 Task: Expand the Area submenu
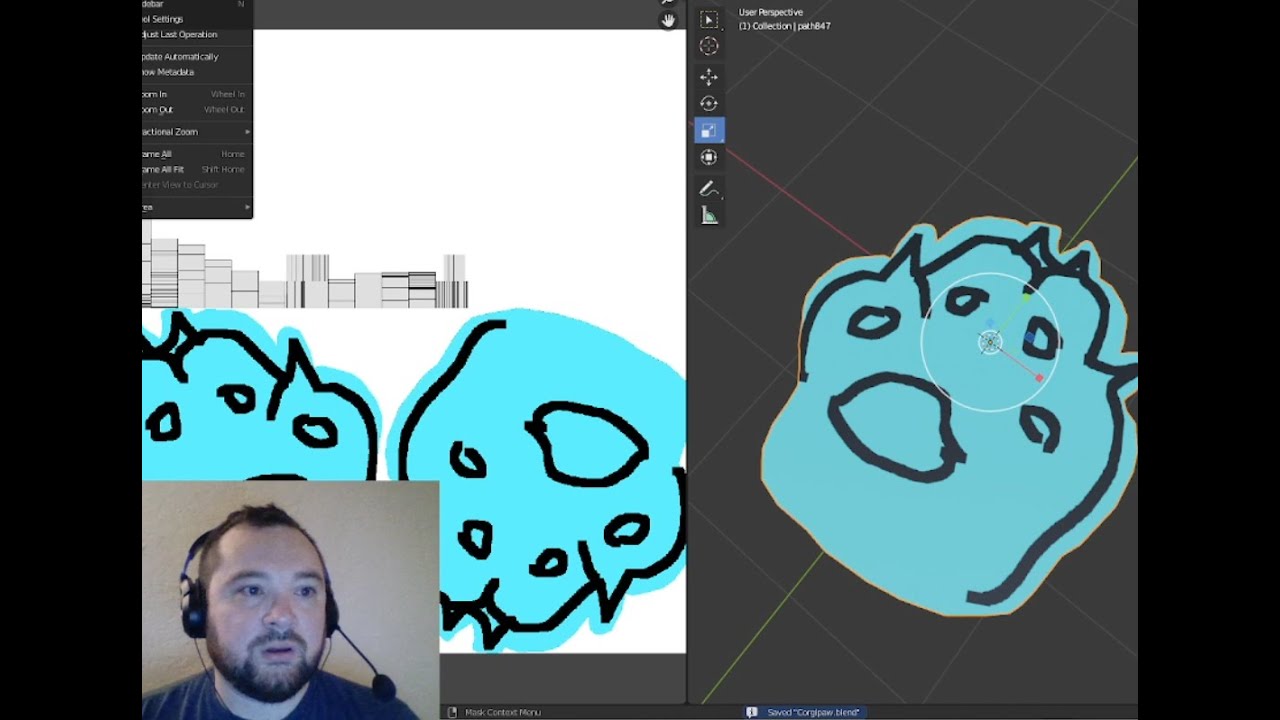coord(197,207)
